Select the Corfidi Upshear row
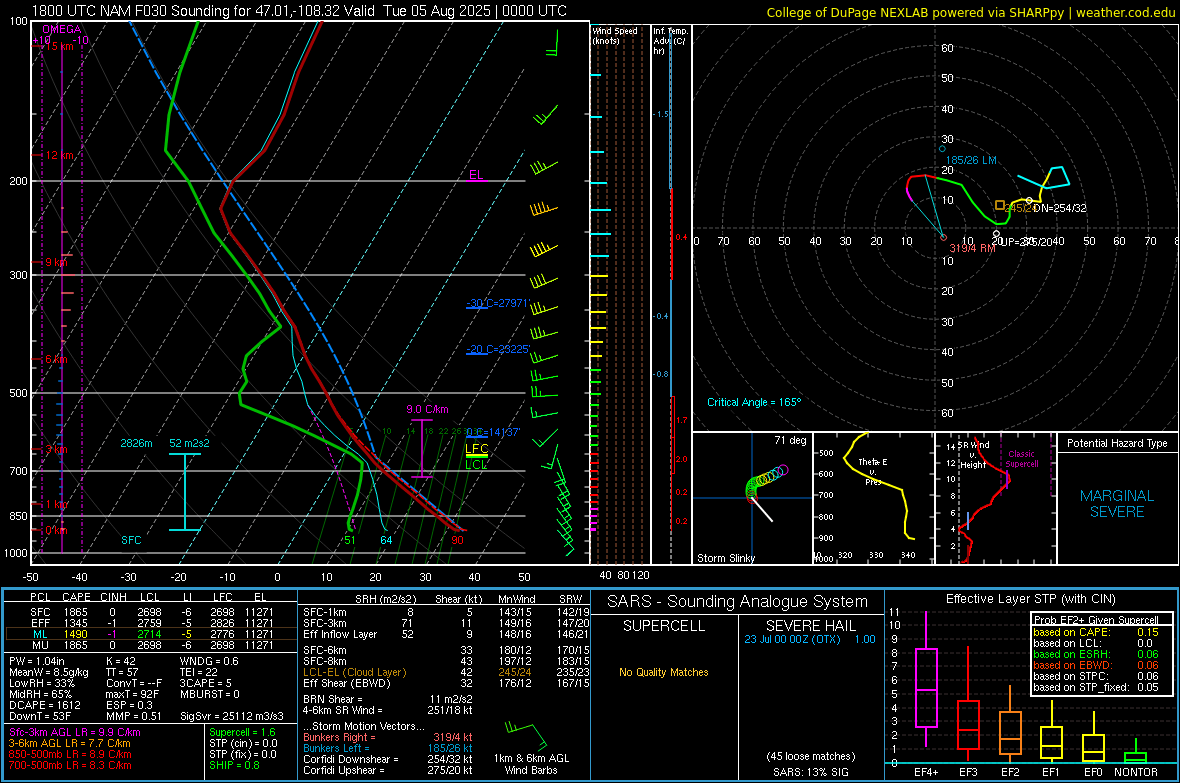1180x783 pixels. pos(388,770)
